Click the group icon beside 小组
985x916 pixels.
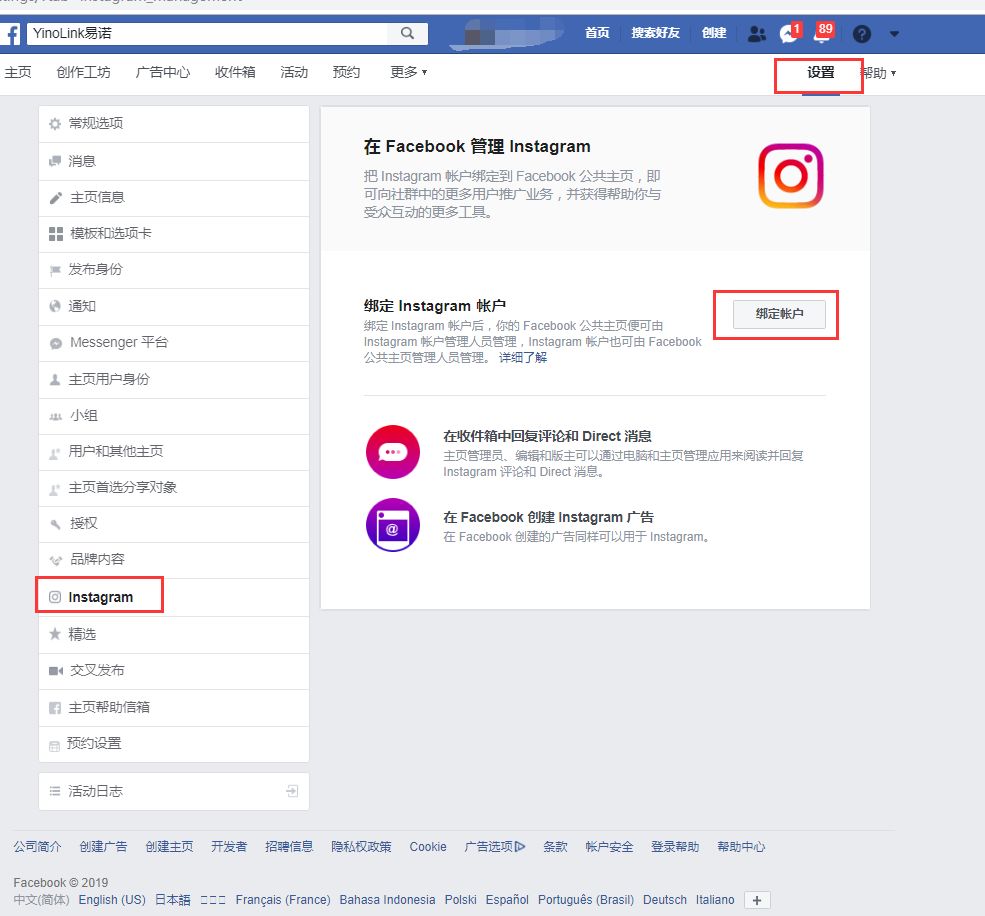pos(55,416)
